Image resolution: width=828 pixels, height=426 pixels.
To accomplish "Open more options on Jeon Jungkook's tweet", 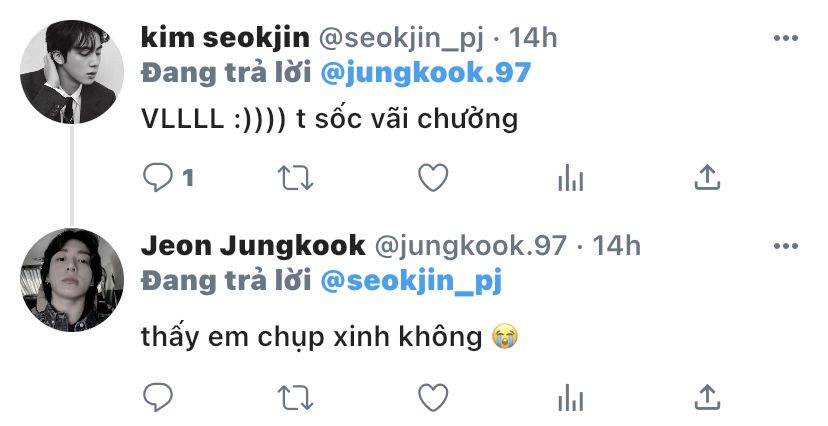I will (x=786, y=245).
